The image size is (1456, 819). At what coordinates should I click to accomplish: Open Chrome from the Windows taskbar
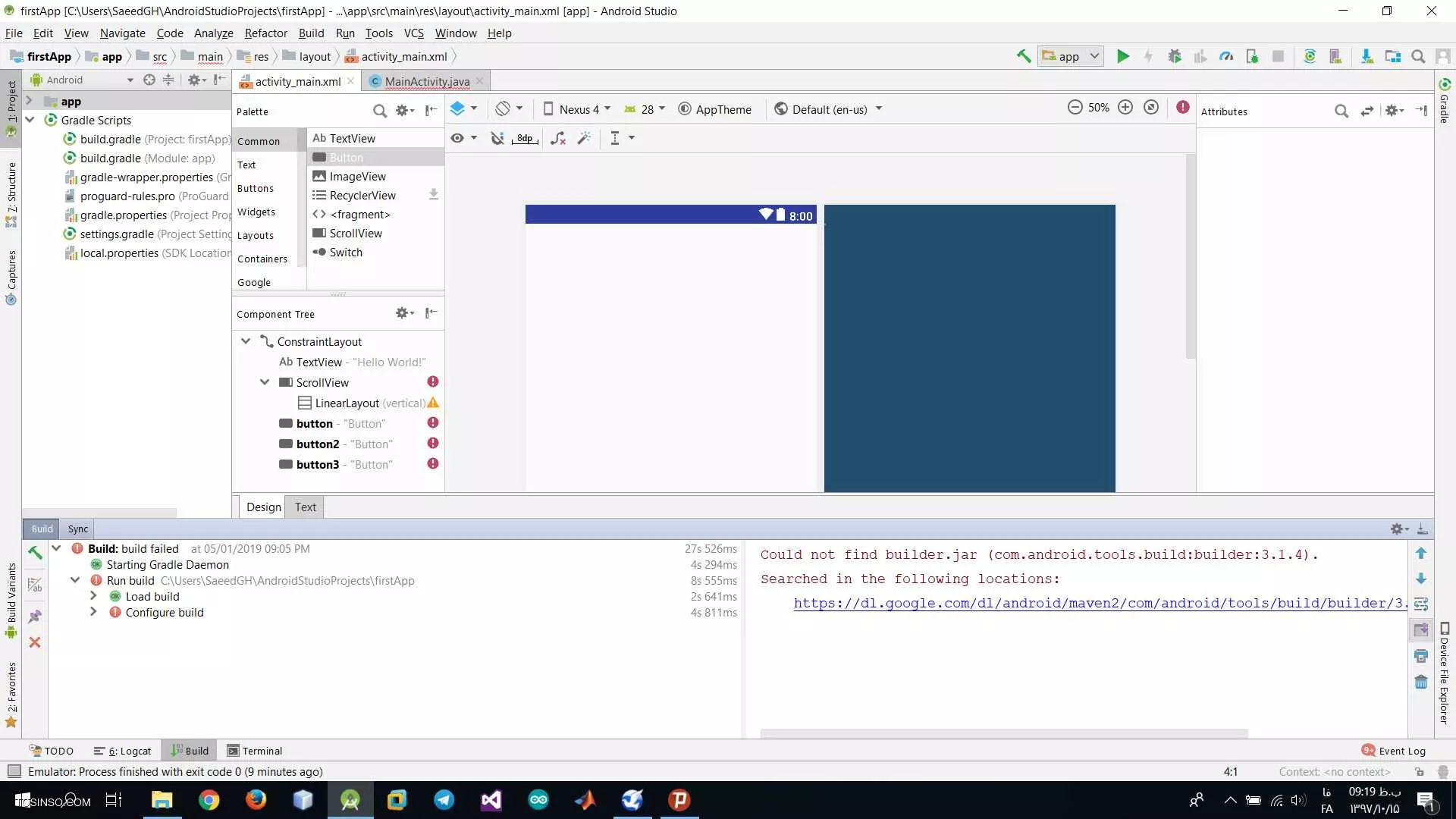click(209, 800)
